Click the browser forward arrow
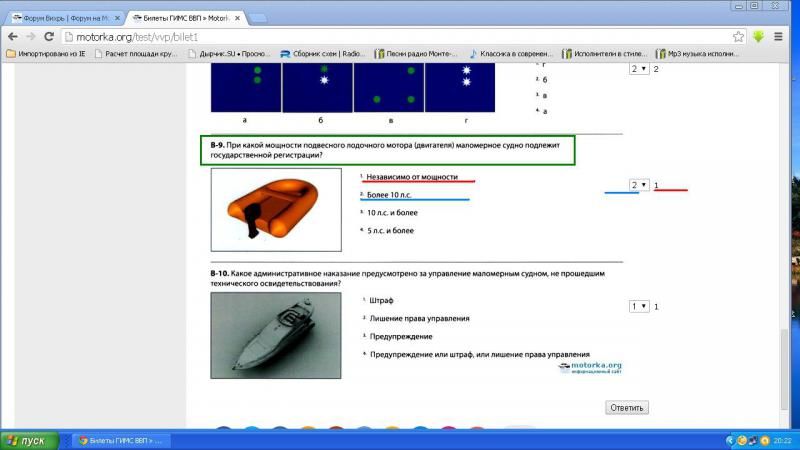The width and height of the screenshot is (800, 450). pyautogui.click(x=30, y=36)
